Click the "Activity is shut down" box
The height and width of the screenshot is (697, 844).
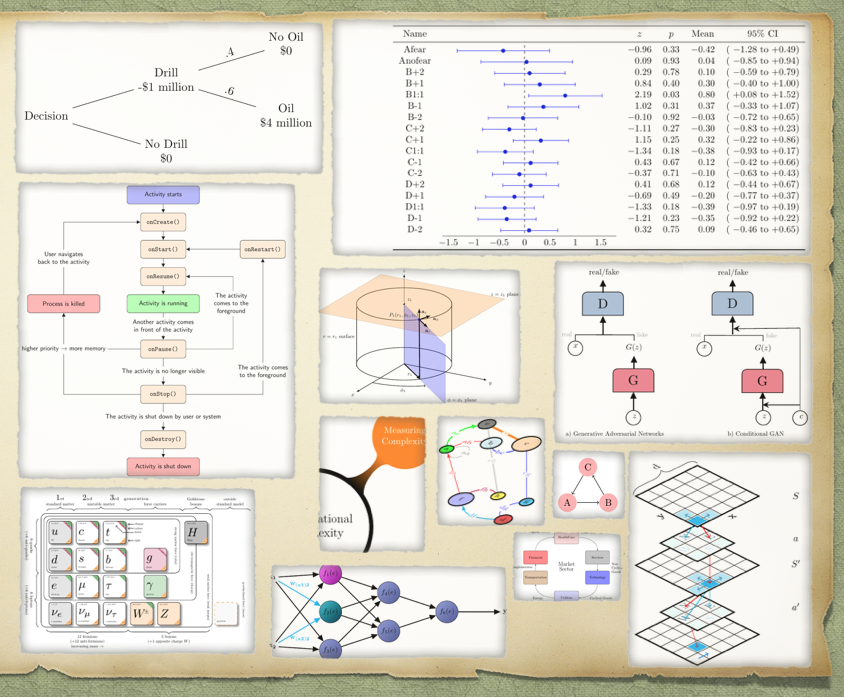163,467
